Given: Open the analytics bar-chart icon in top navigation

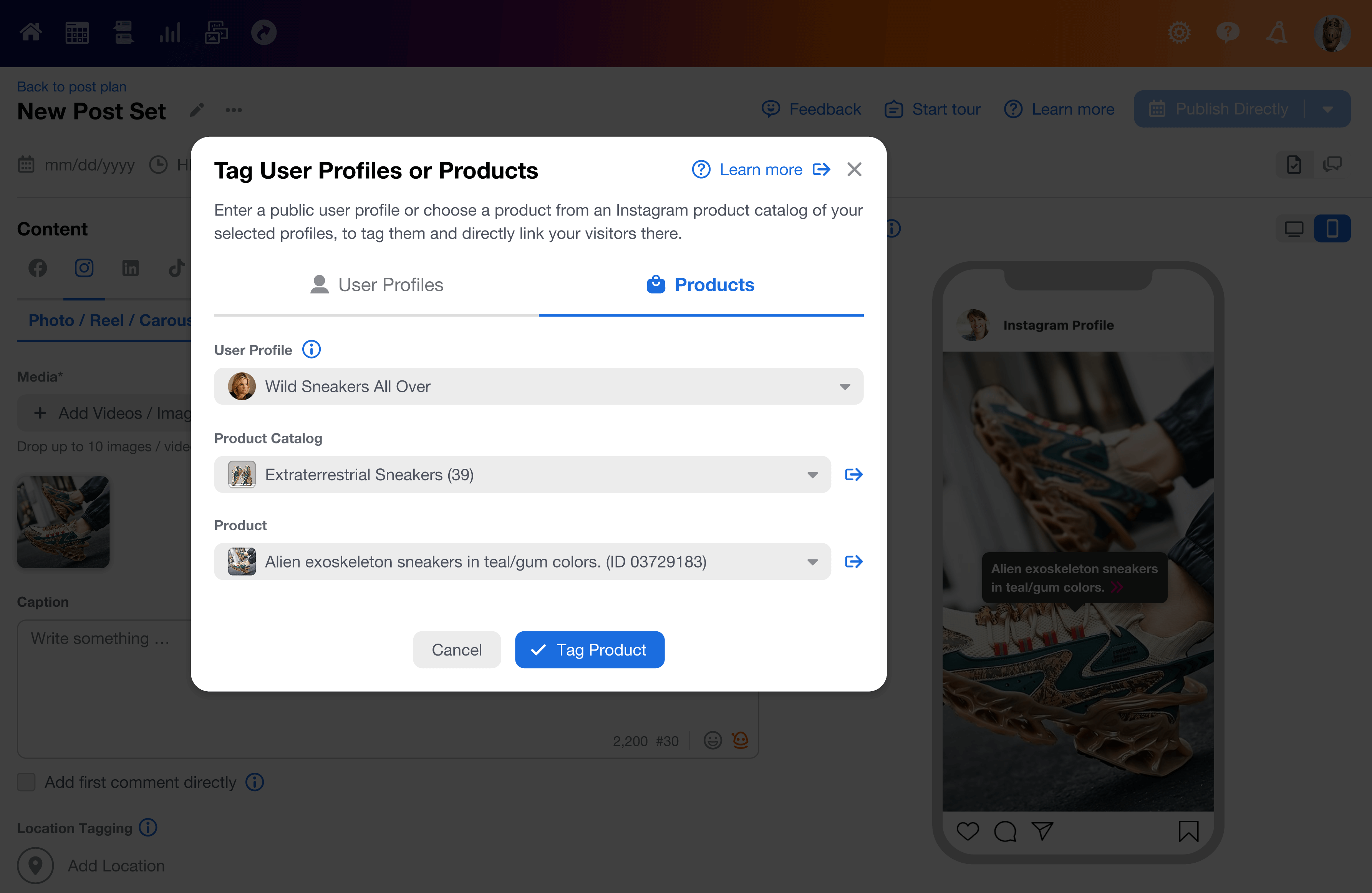Looking at the screenshot, I should pos(169,33).
